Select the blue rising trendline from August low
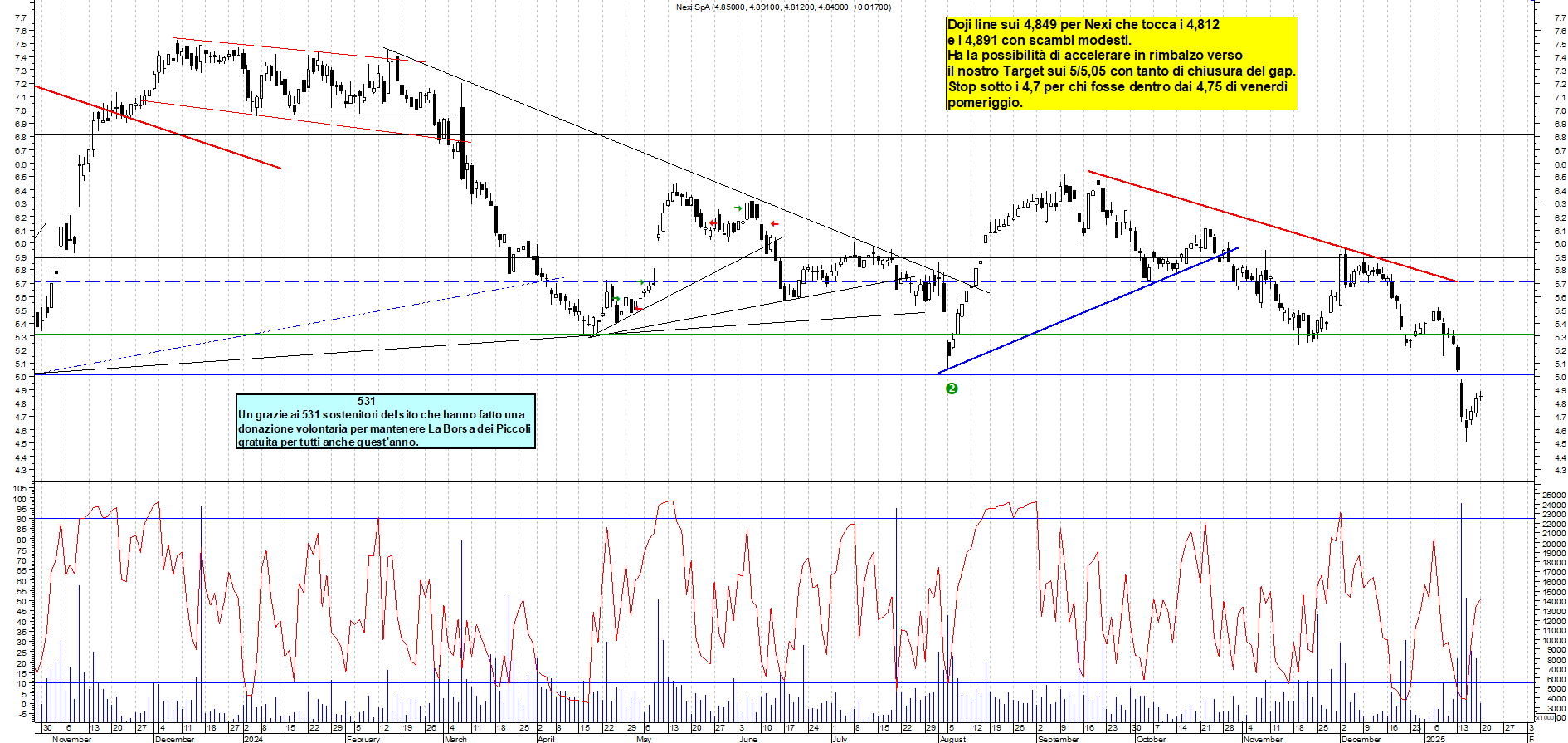Screen dimensions: 1568x743 point(1088,310)
